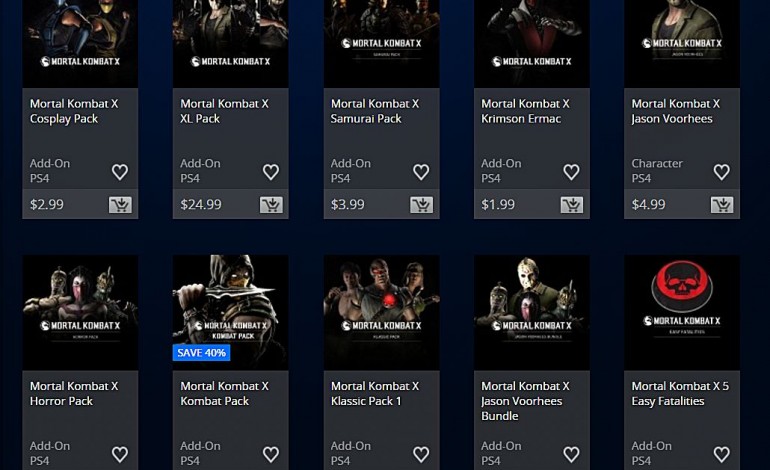Image resolution: width=770 pixels, height=470 pixels.
Task: Toggle wishlist heart for Samurai Pack
Action: pos(421,172)
